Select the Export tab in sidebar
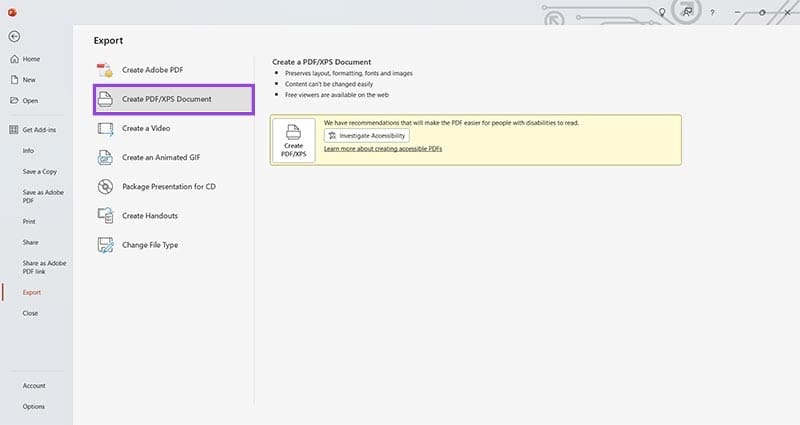This screenshot has width=800, height=425. coord(32,292)
